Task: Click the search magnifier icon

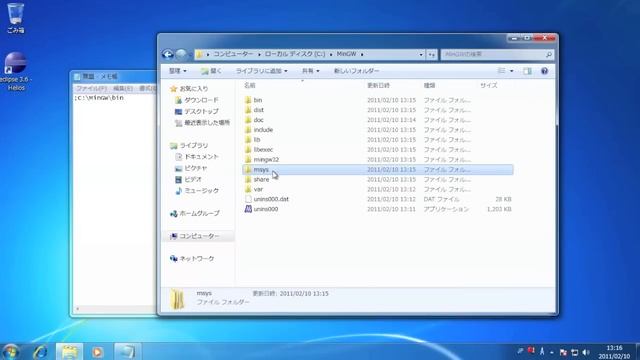Action: (x=549, y=54)
